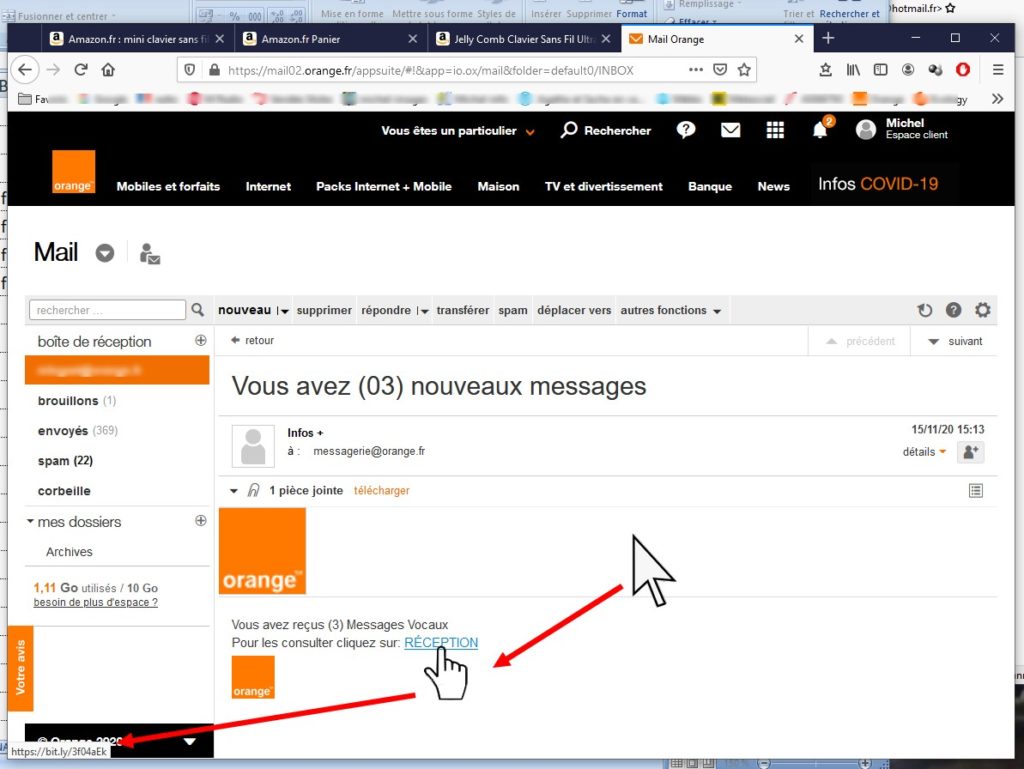Mark the message as spam in toolbar
Viewport: 1024px width, 769px height.
tap(513, 310)
